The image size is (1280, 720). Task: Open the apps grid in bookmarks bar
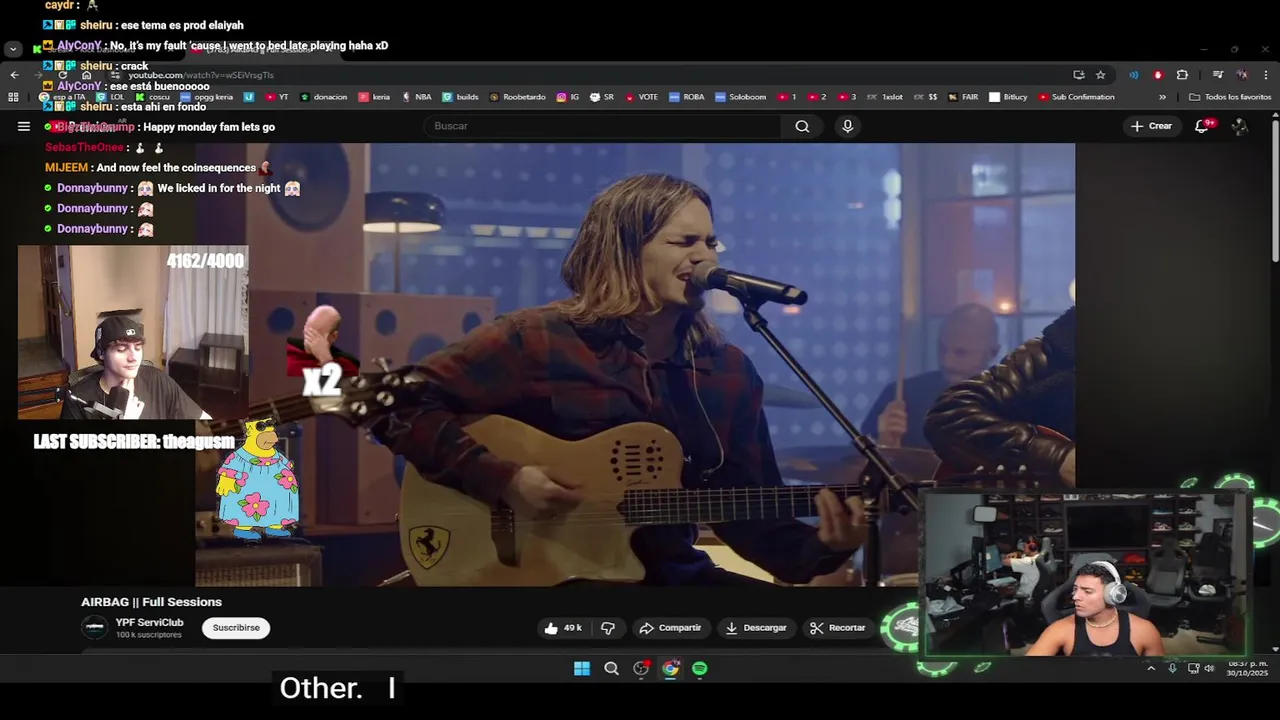13,97
